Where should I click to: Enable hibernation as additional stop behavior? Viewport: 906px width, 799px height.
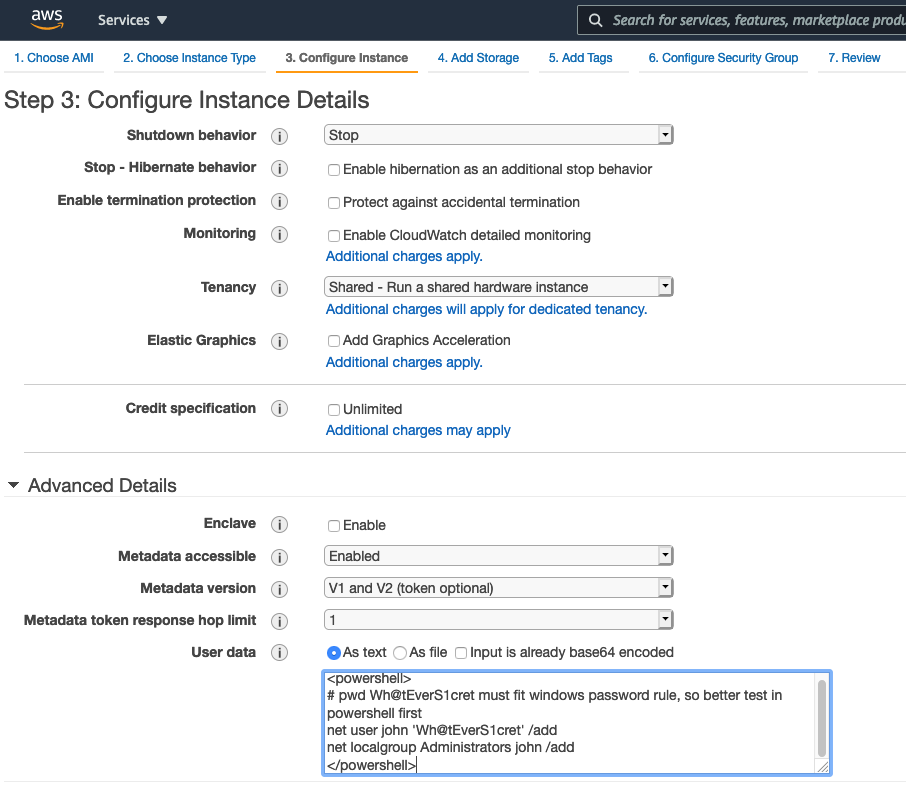click(334, 170)
